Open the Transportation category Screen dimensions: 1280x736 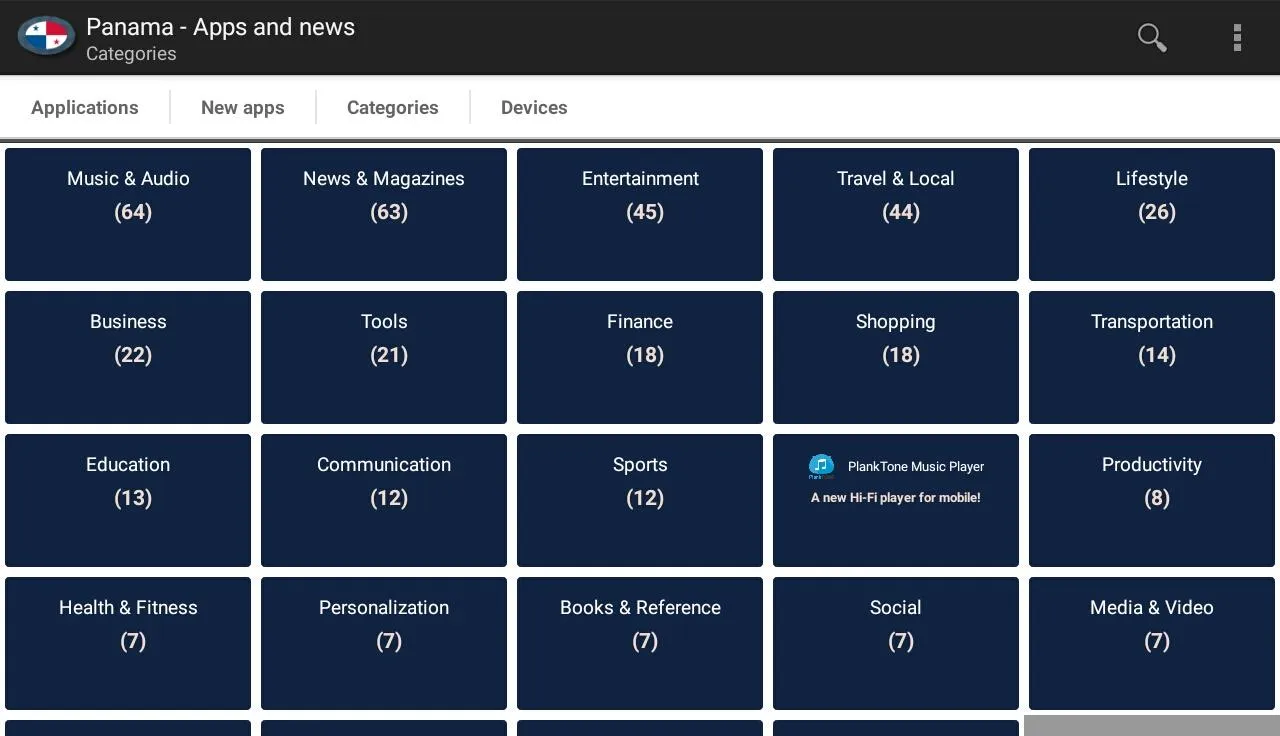[1152, 357]
